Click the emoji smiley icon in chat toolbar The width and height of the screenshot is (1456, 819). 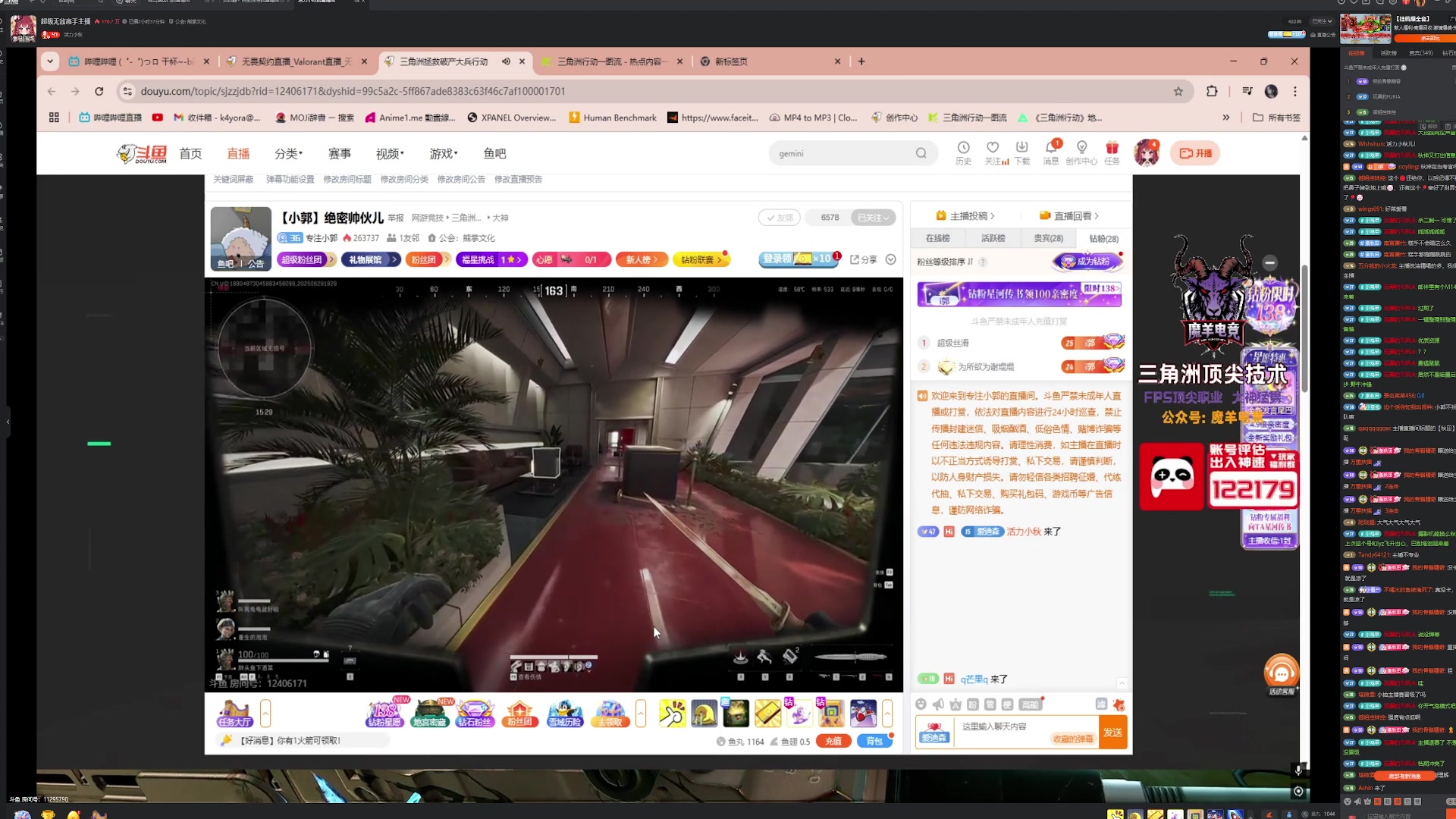pyautogui.click(x=921, y=704)
